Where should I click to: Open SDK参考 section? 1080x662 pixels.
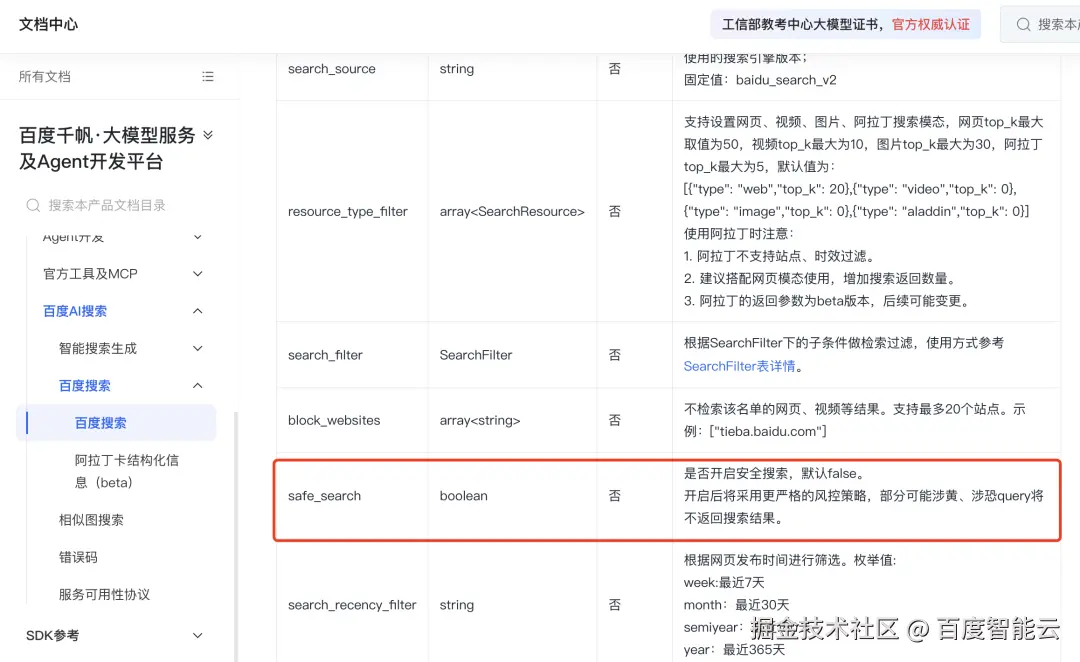click(52, 635)
